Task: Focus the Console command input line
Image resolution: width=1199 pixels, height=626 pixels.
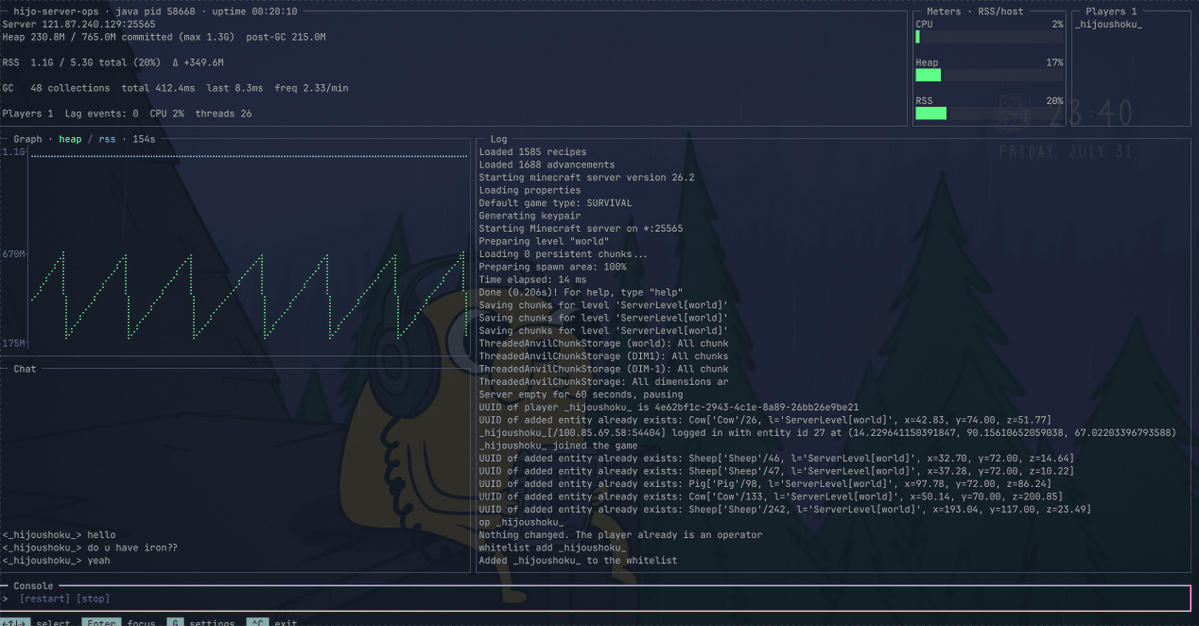Action: (x=596, y=598)
